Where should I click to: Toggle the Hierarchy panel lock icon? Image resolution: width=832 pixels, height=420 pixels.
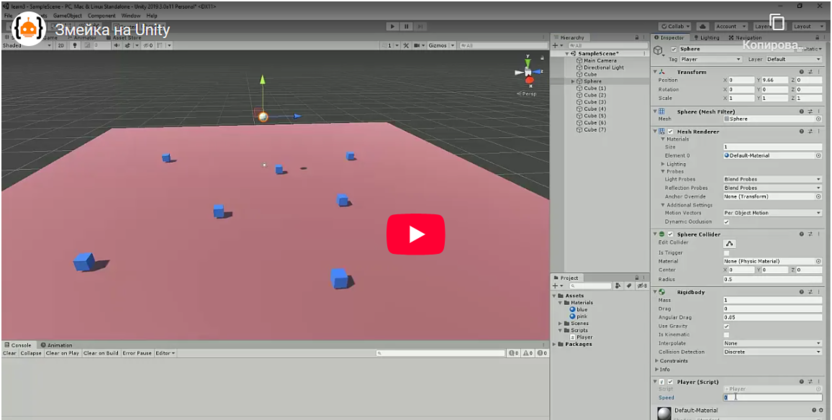637,38
